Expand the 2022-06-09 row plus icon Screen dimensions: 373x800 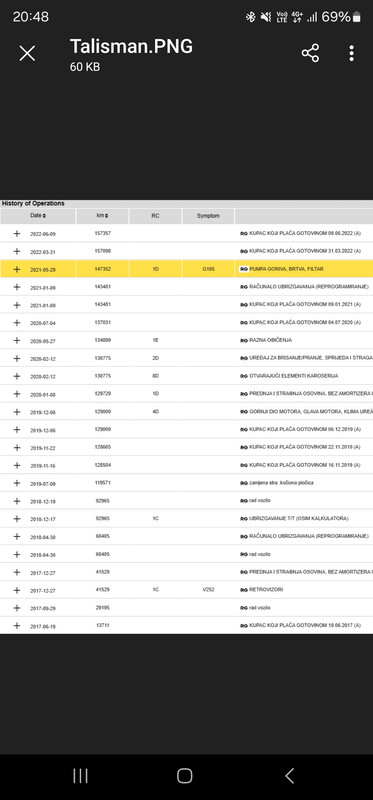(x=17, y=233)
